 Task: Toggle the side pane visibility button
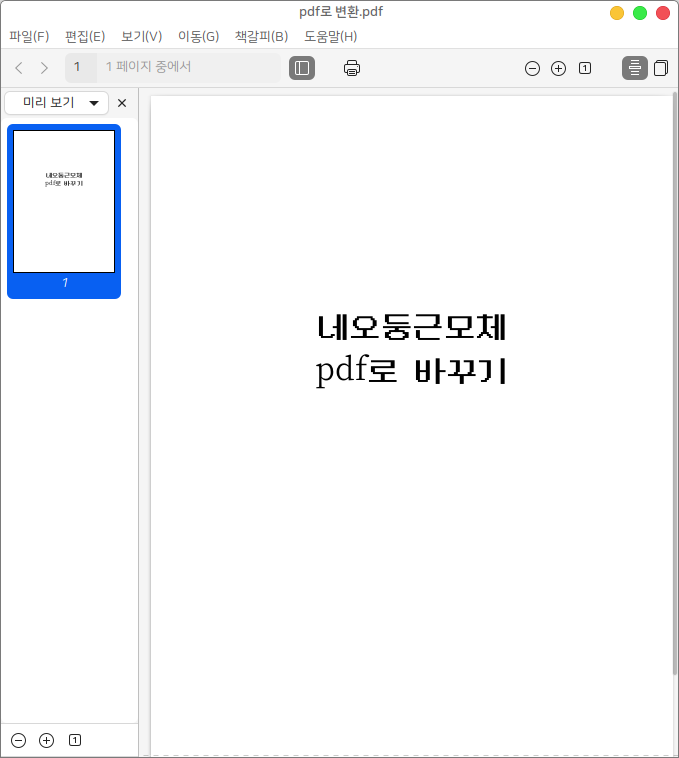click(302, 68)
